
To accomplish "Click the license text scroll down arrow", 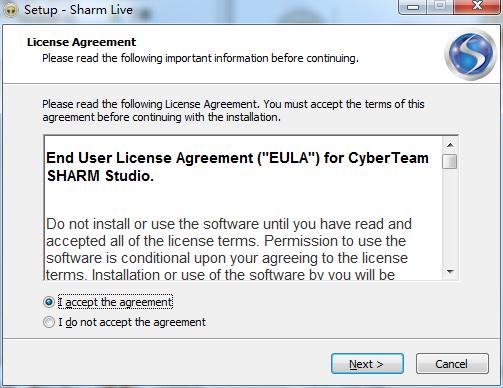I will point(450,272).
